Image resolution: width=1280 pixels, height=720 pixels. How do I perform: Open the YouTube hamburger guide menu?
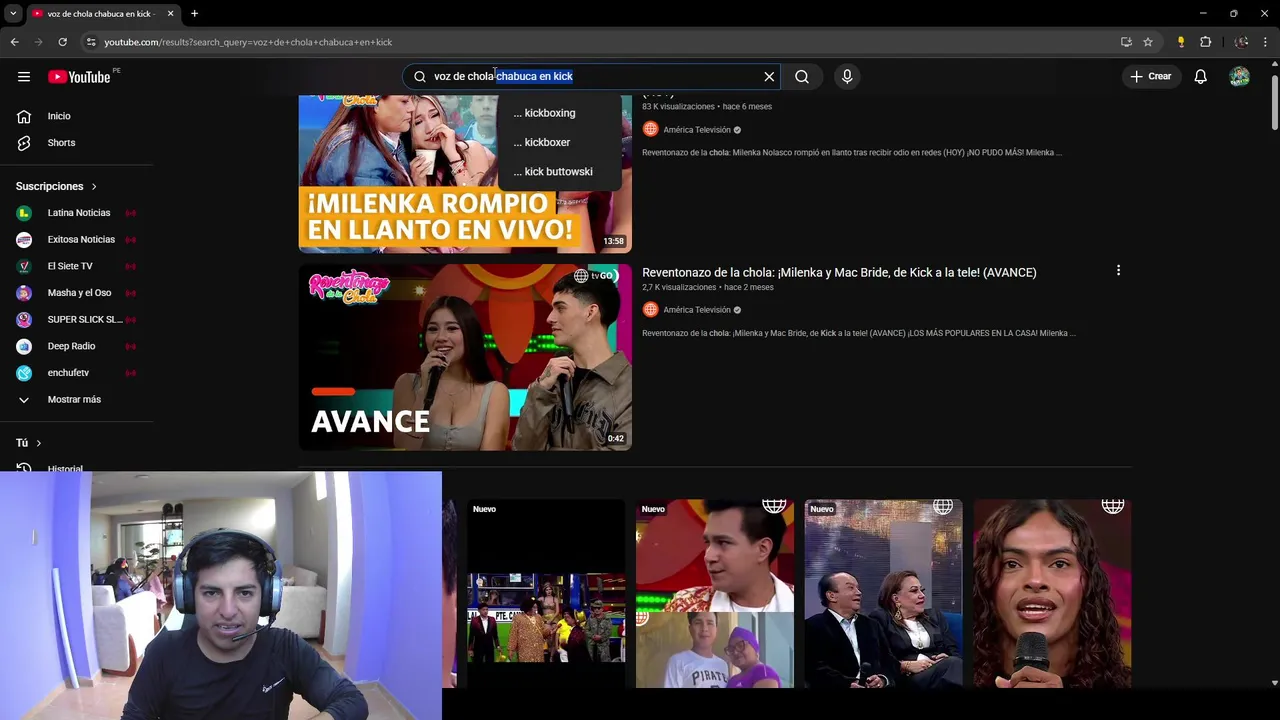click(24, 77)
